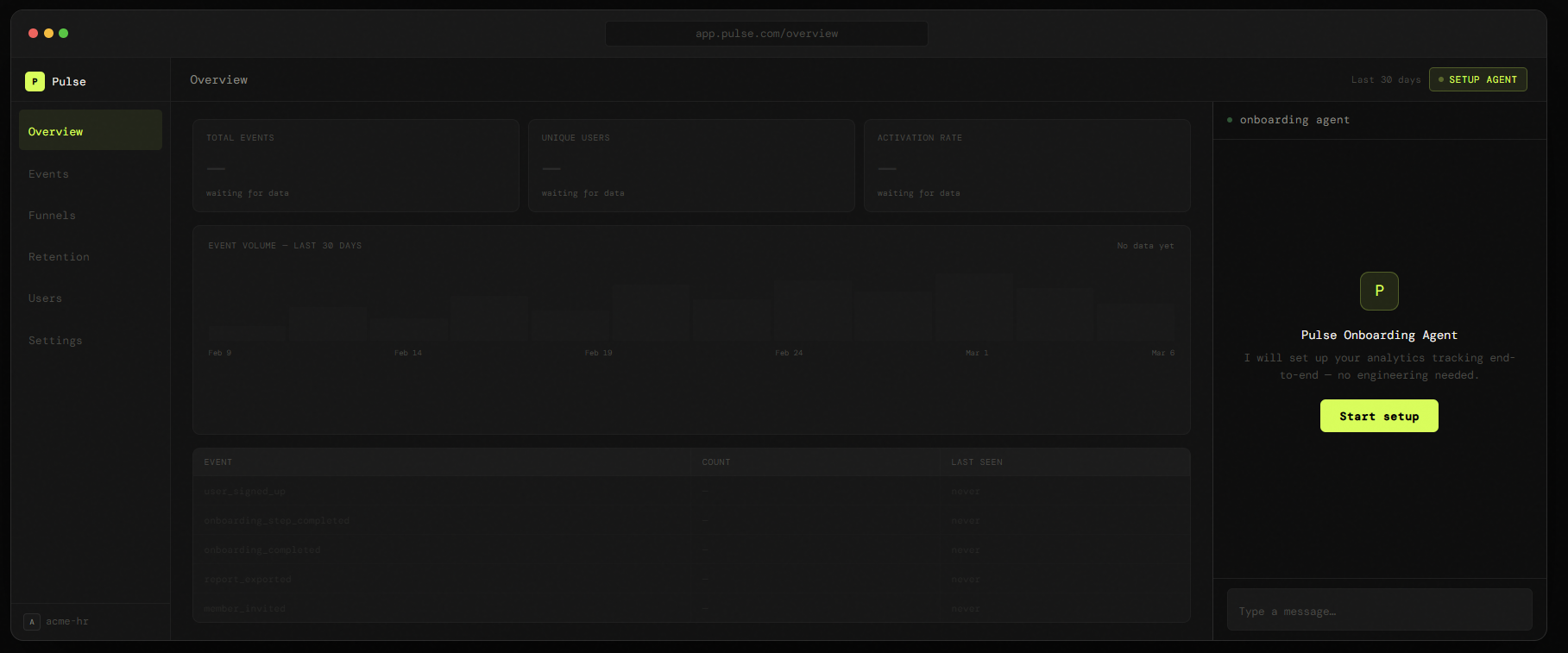1568x653 pixels.
Task: Click the onboarding agent panel title
Action: click(x=1294, y=120)
